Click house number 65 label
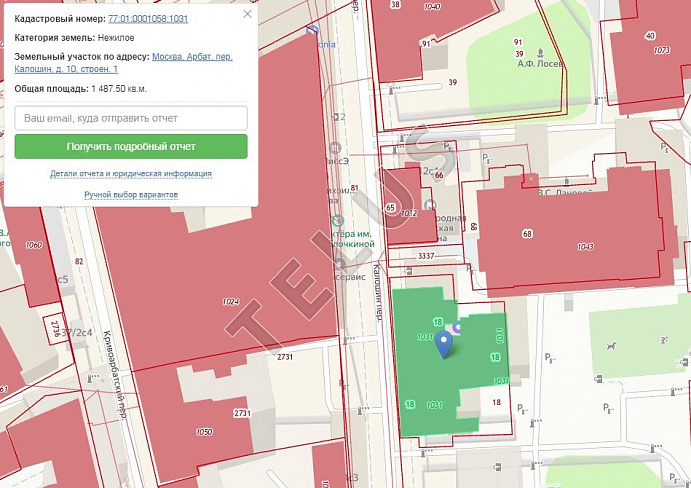Viewport: 691px width, 488px height. tap(390, 208)
